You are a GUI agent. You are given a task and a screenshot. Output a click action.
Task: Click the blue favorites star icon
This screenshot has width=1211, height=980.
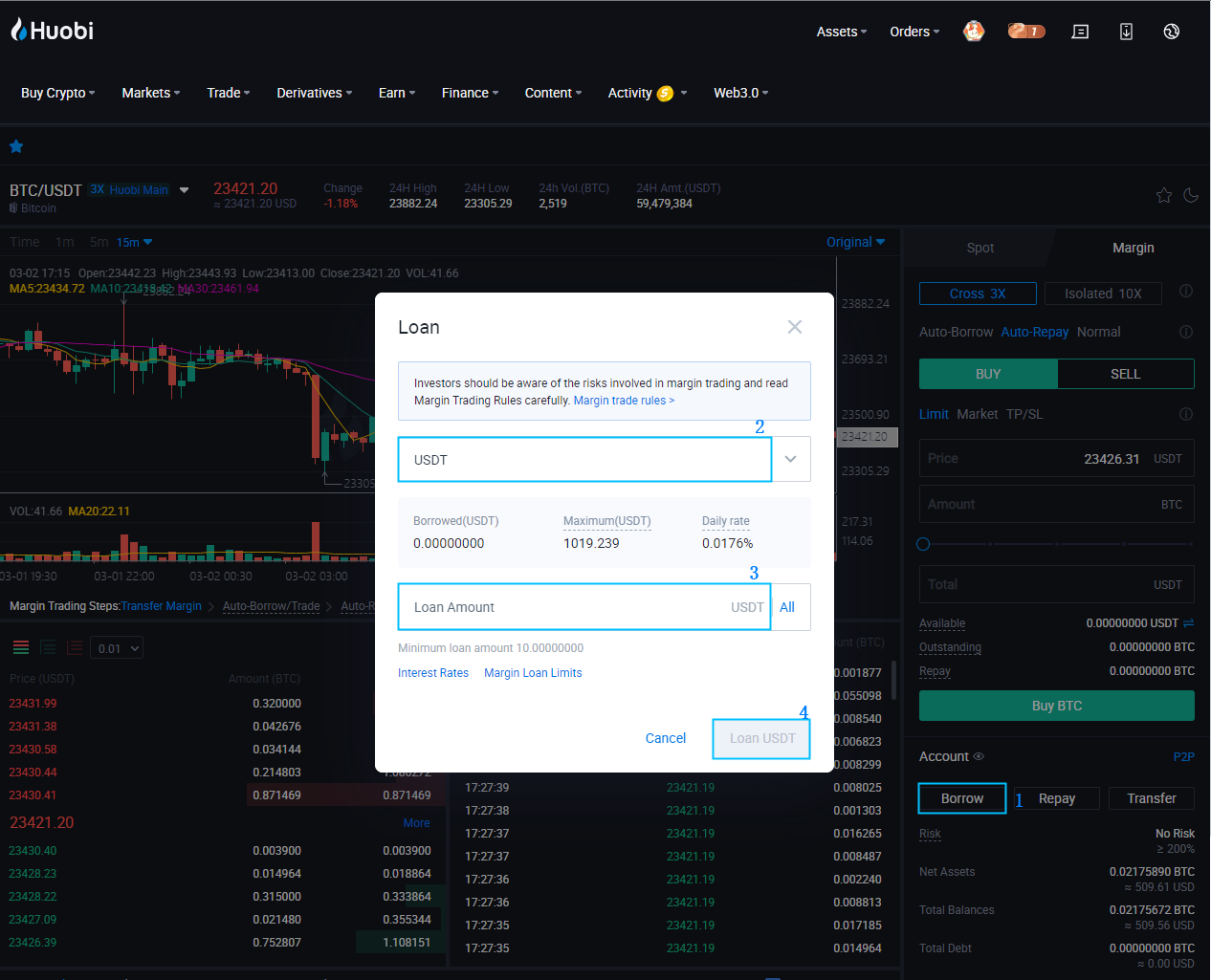(16, 146)
